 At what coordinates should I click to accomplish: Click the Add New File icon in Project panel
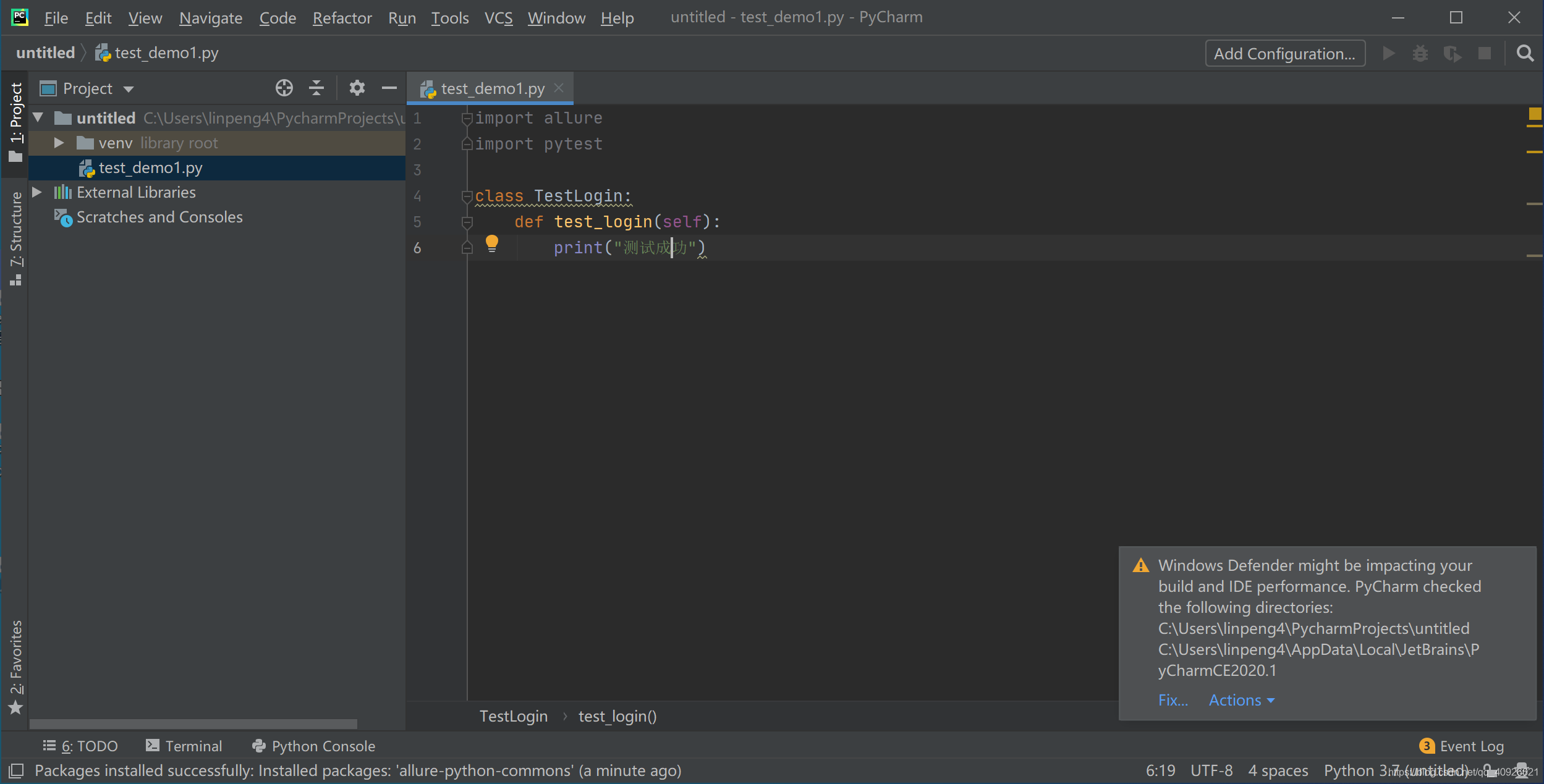tap(283, 88)
